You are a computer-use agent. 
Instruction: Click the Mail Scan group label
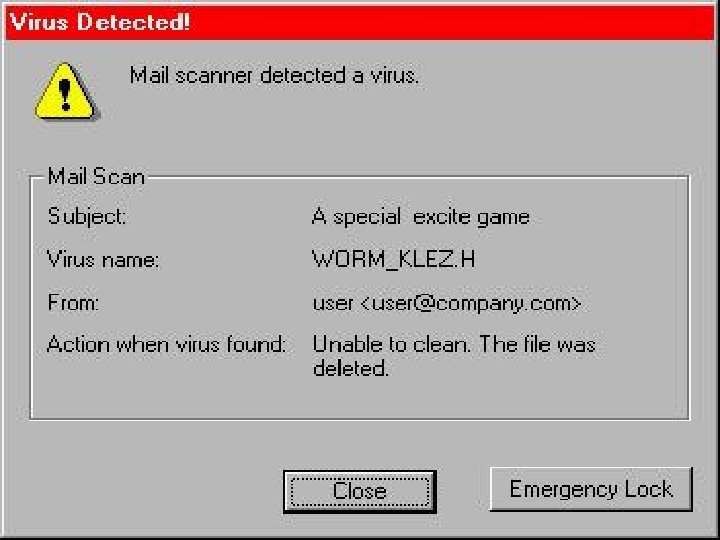(x=96, y=176)
